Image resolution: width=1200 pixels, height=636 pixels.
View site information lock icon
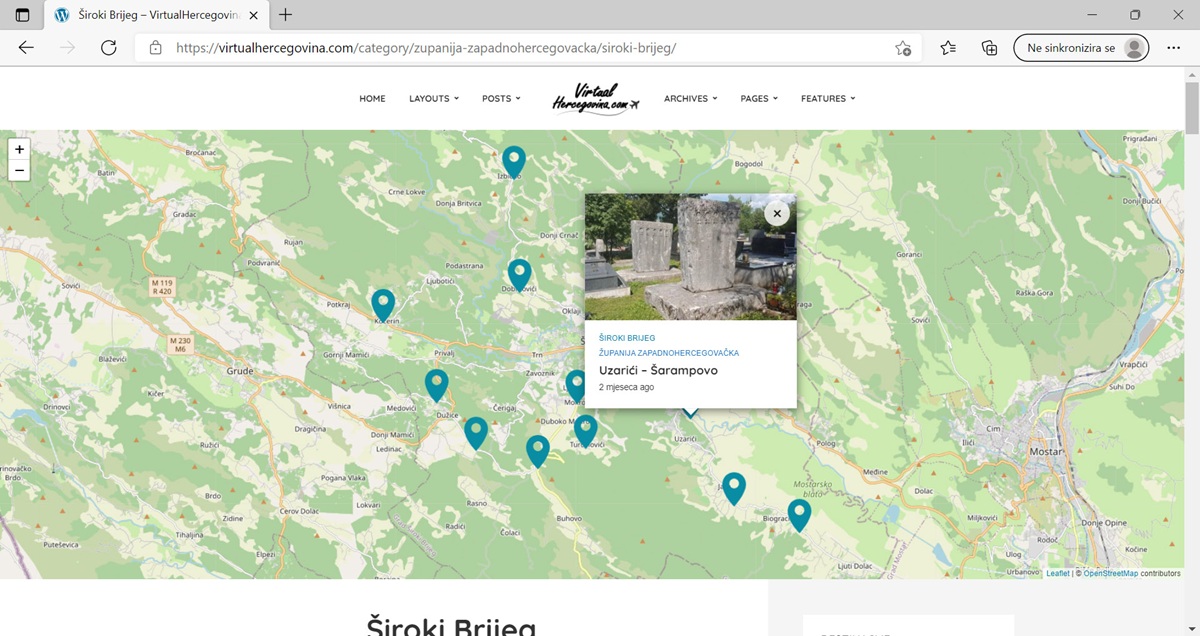pos(155,48)
